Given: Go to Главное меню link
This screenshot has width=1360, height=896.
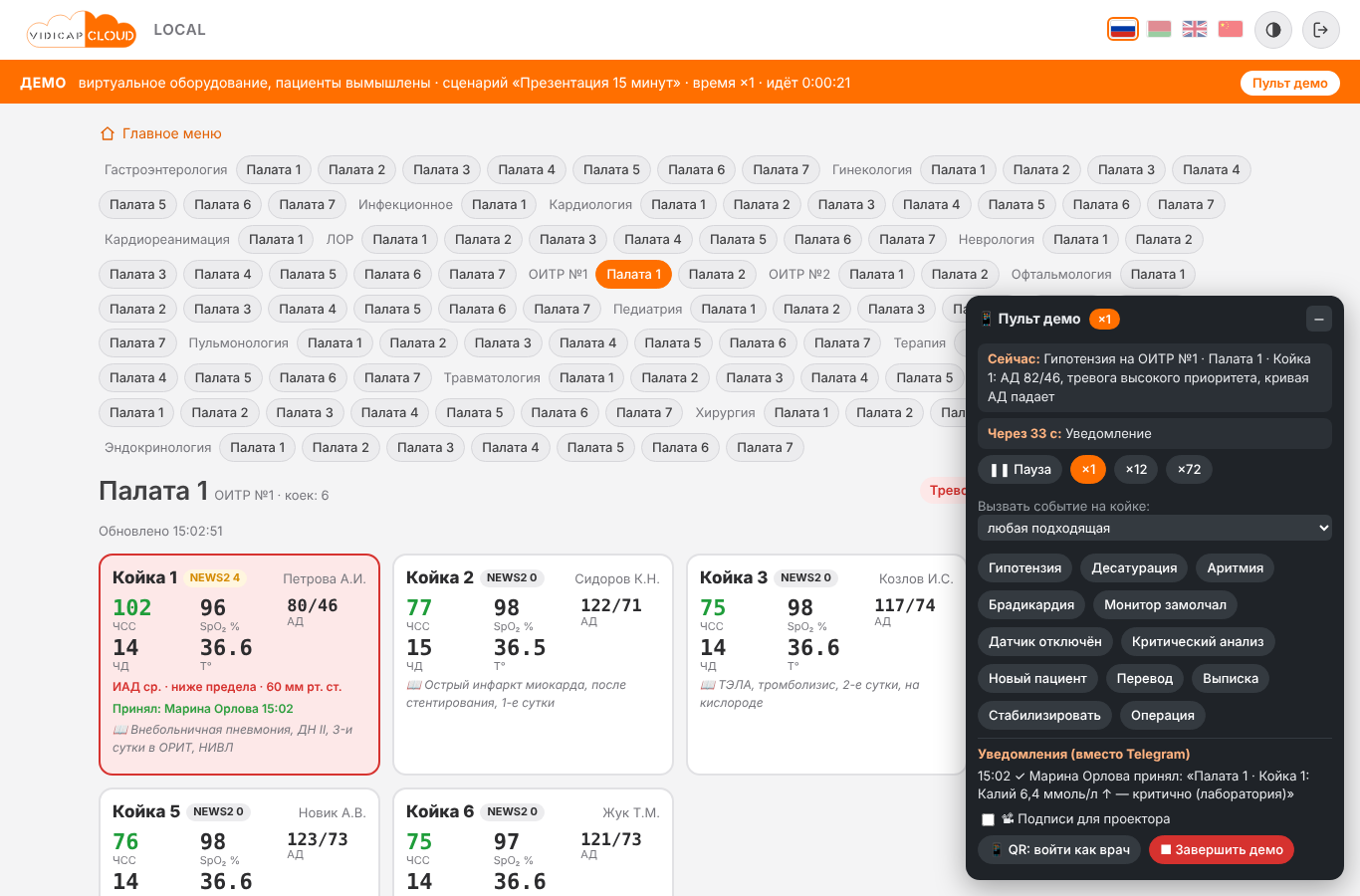Looking at the screenshot, I should 160,133.
